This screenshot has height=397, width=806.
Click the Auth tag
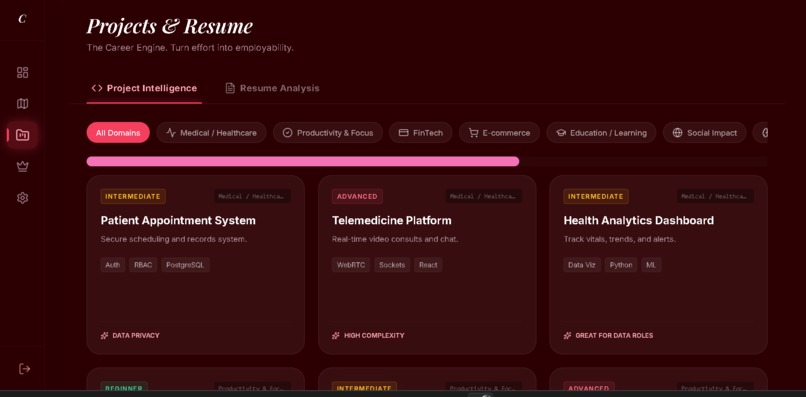(113, 265)
